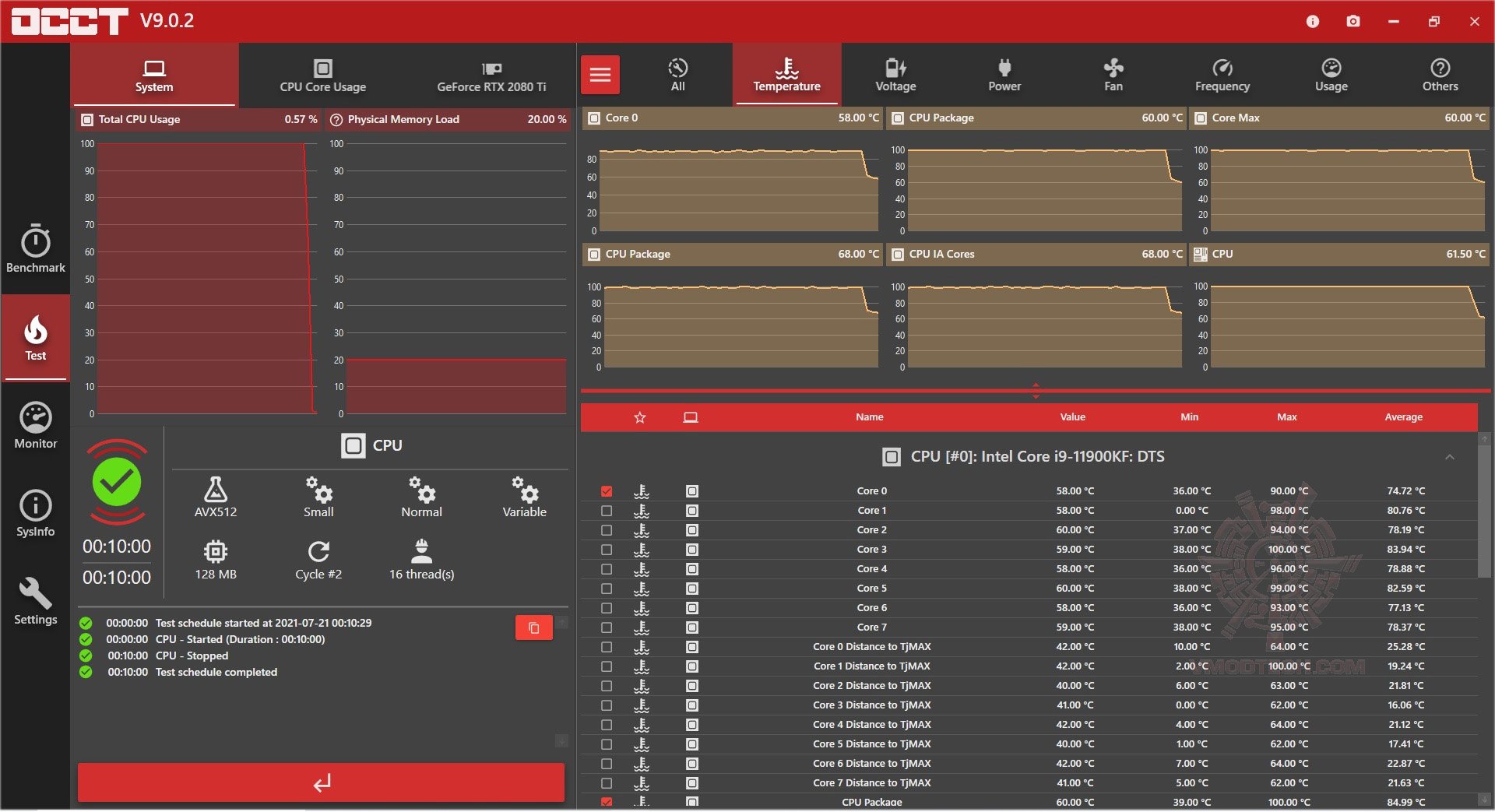The height and width of the screenshot is (812, 1495).
Task: Open the GeForce RTX 2080 Ti tab
Action: (491, 76)
